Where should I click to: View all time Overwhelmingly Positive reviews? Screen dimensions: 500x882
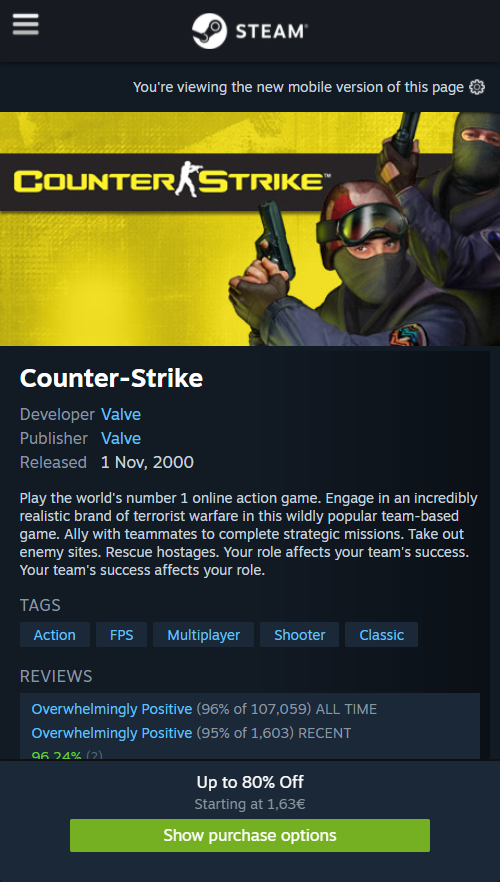pyautogui.click(x=112, y=709)
